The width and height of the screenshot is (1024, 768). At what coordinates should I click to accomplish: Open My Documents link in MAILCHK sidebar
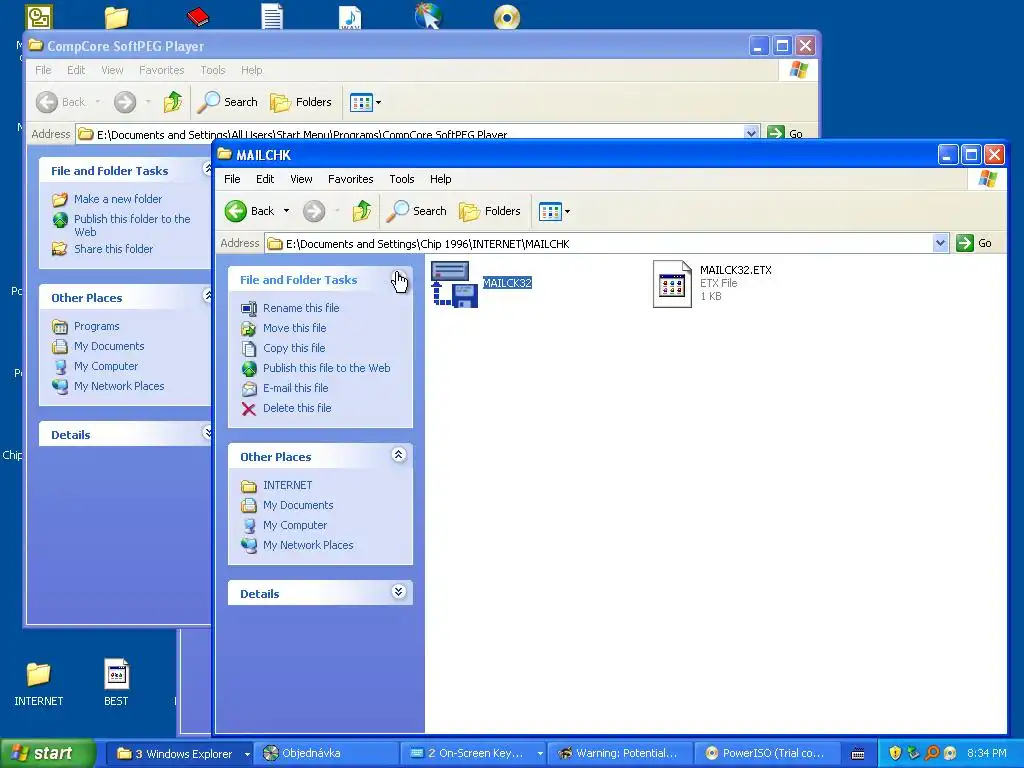[298, 505]
